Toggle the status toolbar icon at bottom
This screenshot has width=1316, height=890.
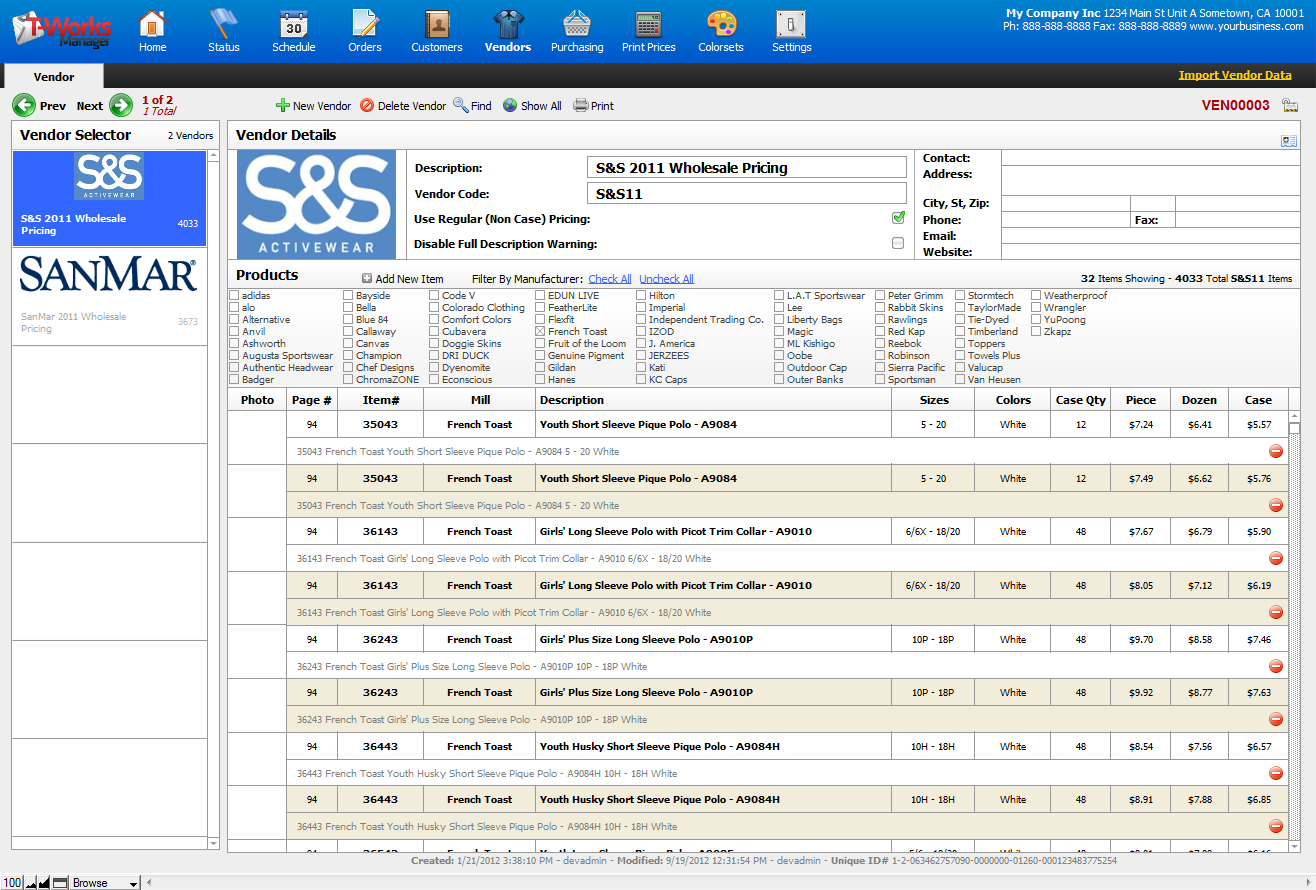coord(60,882)
